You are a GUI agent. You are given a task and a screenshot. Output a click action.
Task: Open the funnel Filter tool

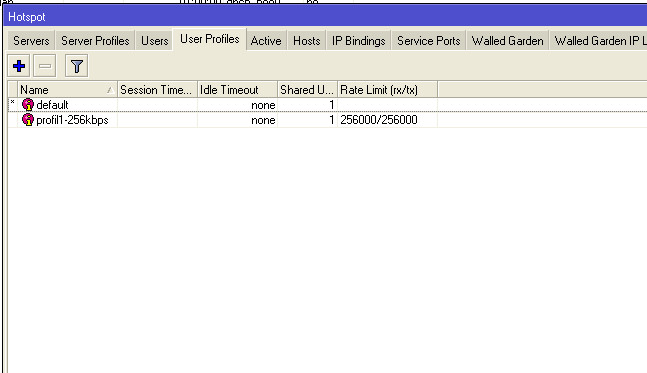[77, 66]
